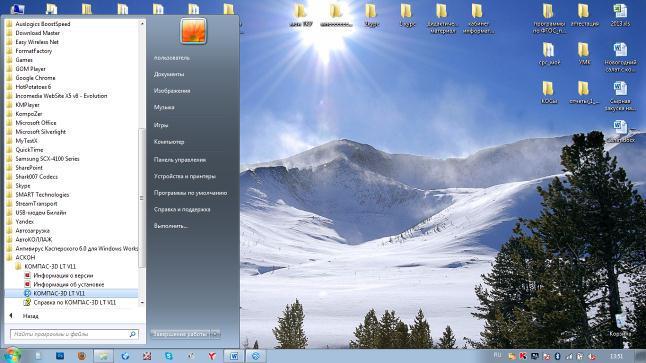
Task: Open Музыка in Start menu
Action: tap(164, 107)
